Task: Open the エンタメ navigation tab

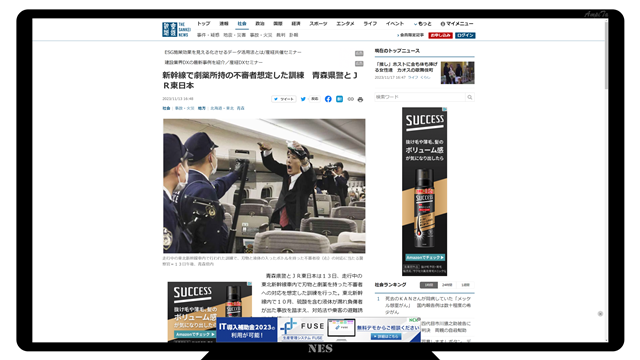Action: pos(345,24)
